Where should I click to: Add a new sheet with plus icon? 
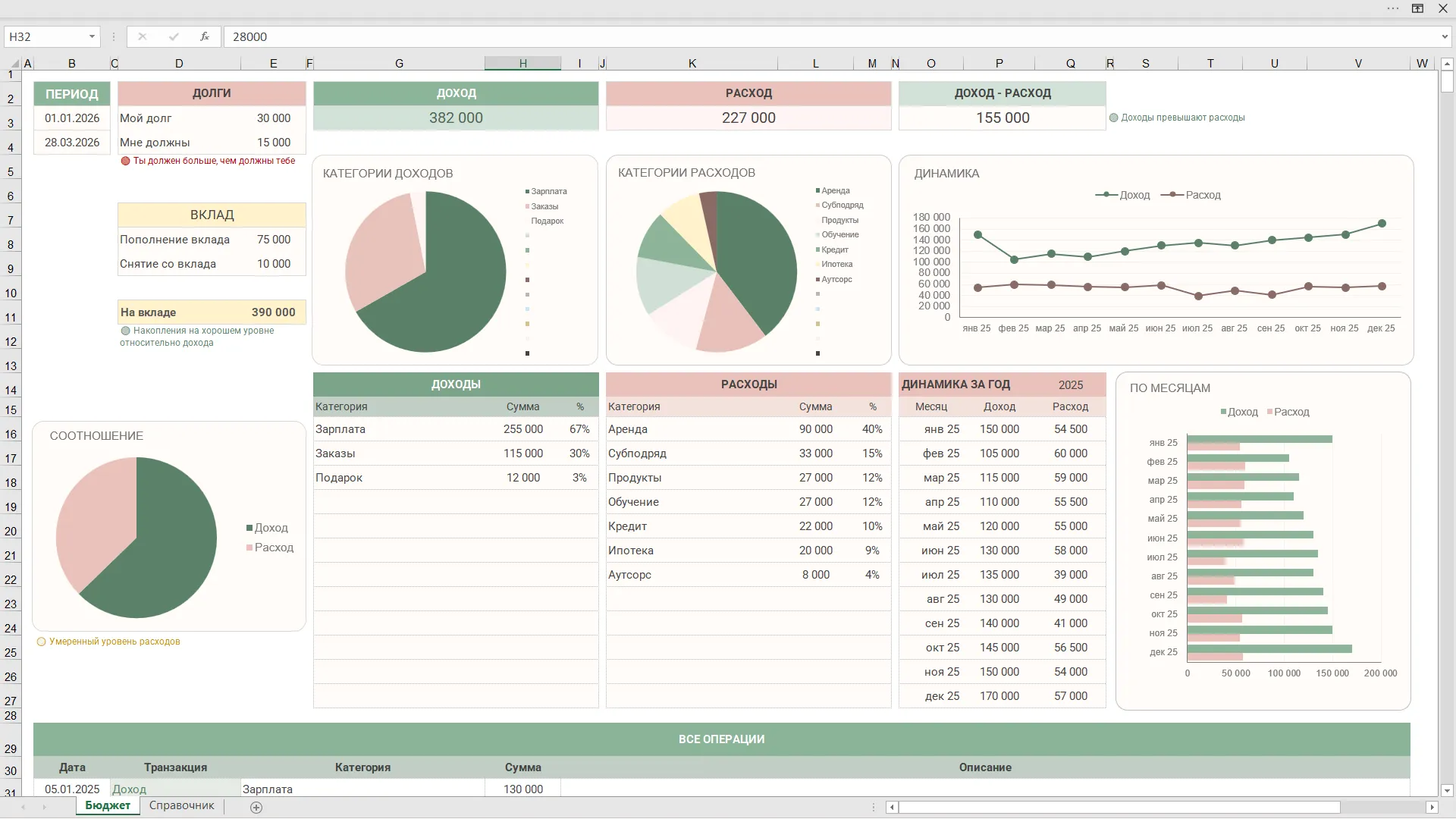256,808
